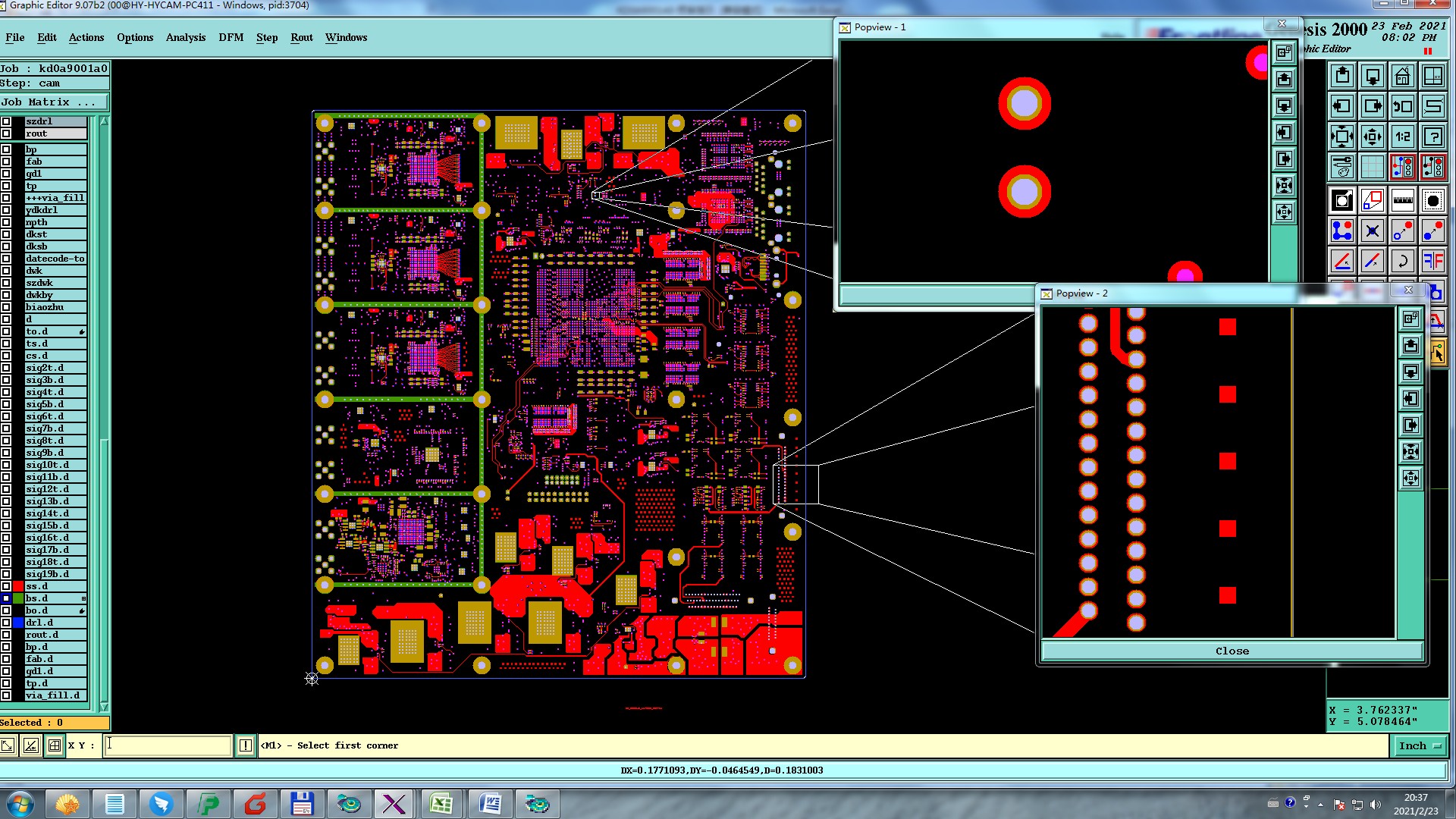Toggle the grid display icon
This screenshot has width=1456, height=819.
pyautogui.click(x=1372, y=167)
